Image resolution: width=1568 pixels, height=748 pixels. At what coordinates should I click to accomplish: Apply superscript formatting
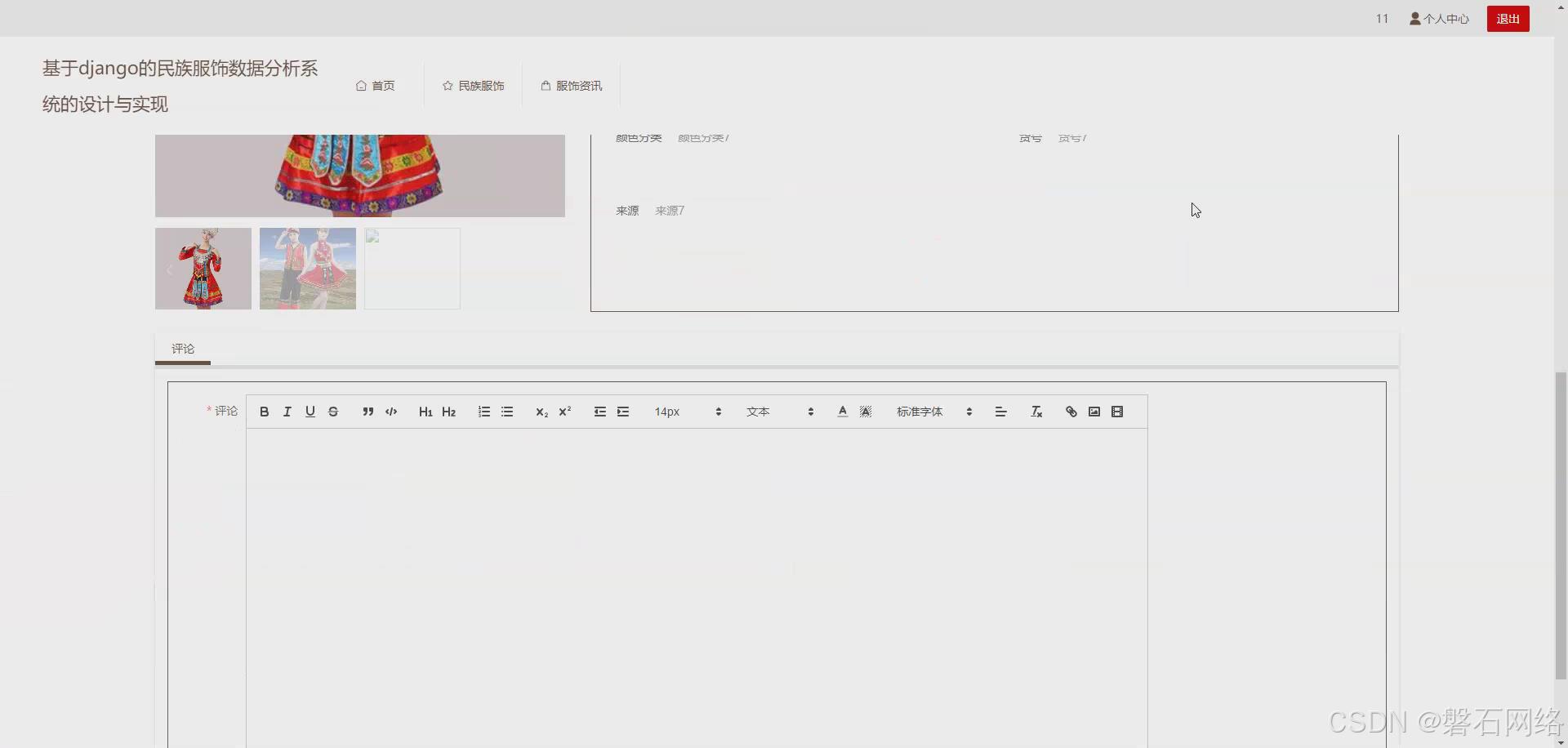click(564, 412)
